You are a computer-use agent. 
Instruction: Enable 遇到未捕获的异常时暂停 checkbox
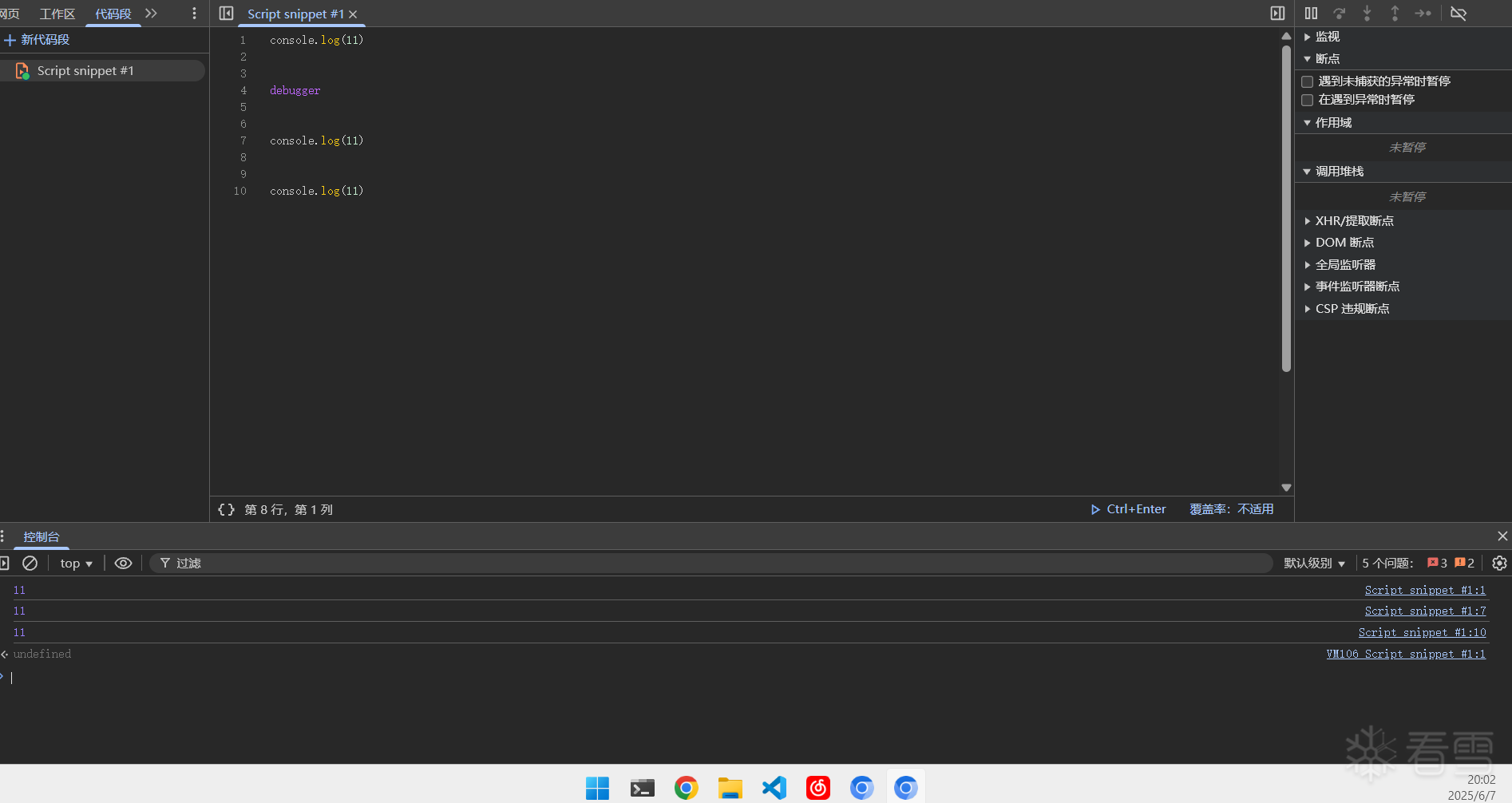(1308, 81)
